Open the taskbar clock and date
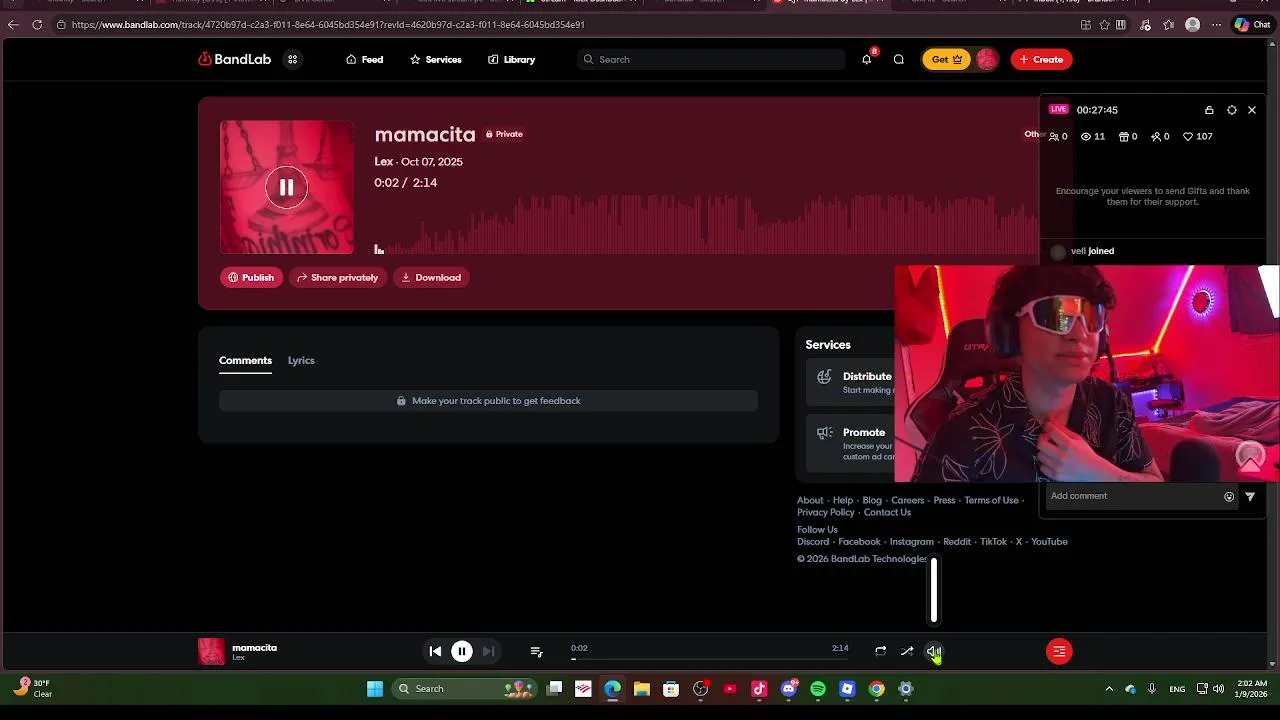1280x720 pixels. 1251,688
